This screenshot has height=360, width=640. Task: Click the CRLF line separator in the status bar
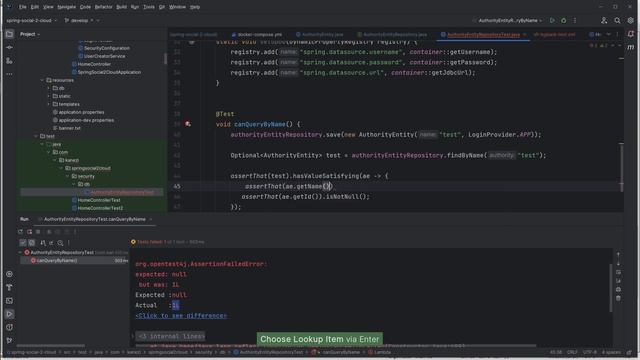click(x=572, y=353)
